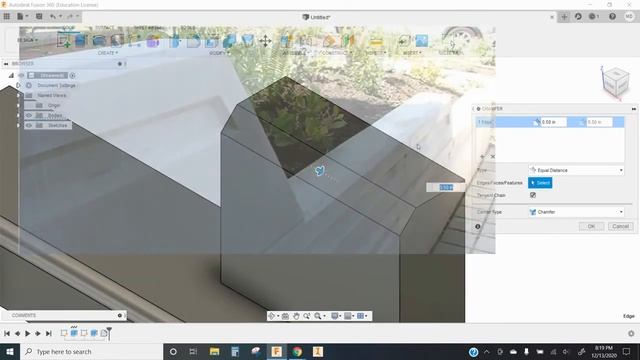Open timeline settings gear
The width and height of the screenshot is (640, 360).
click(x=631, y=333)
